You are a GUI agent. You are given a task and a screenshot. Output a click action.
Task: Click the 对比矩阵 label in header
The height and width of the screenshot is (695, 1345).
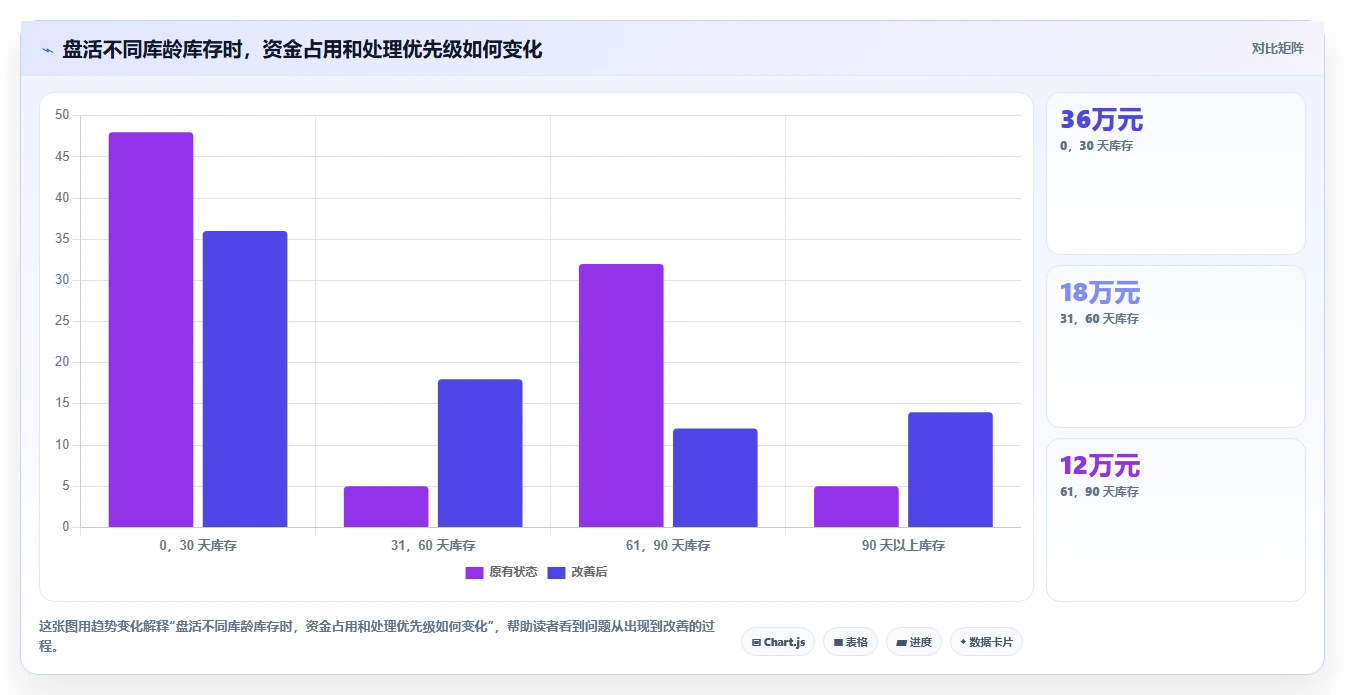(1277, 48)
